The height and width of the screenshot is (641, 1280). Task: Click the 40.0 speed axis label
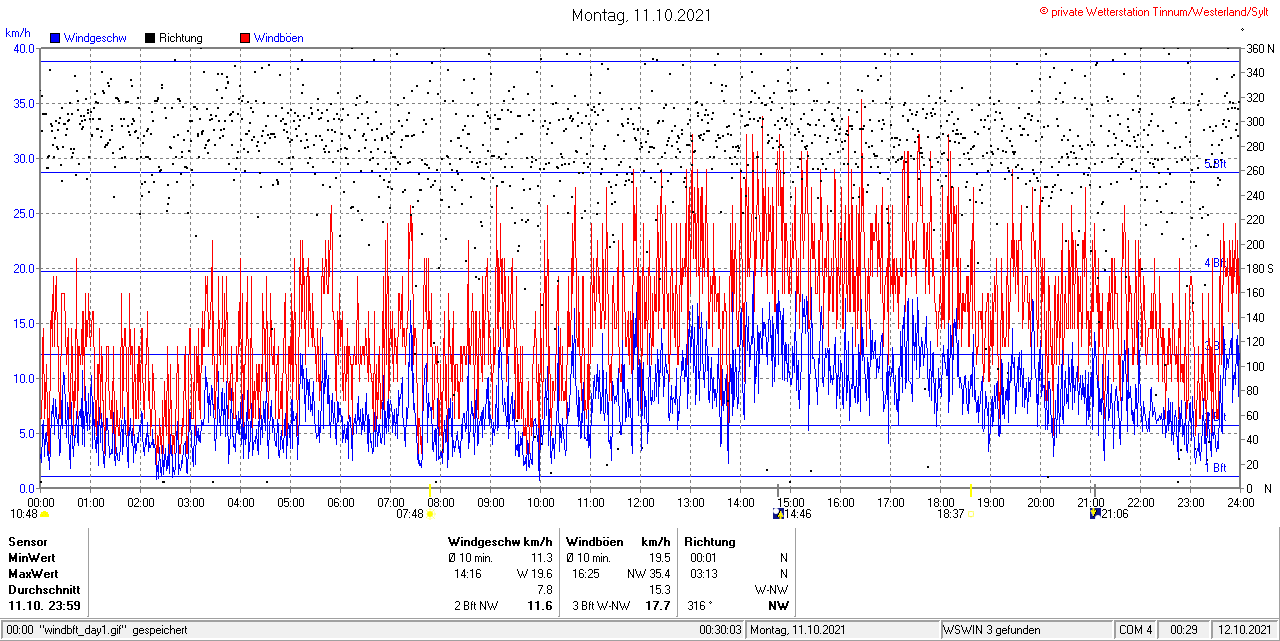[23, 48]
